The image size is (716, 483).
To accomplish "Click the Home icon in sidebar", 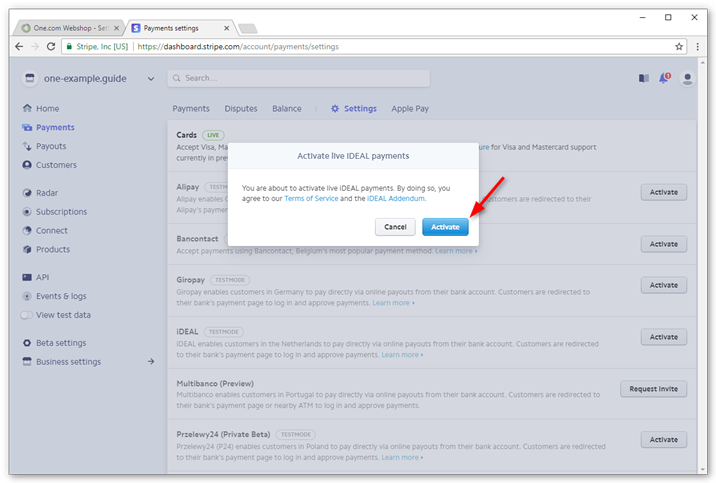I will click(x=27, y=108).
